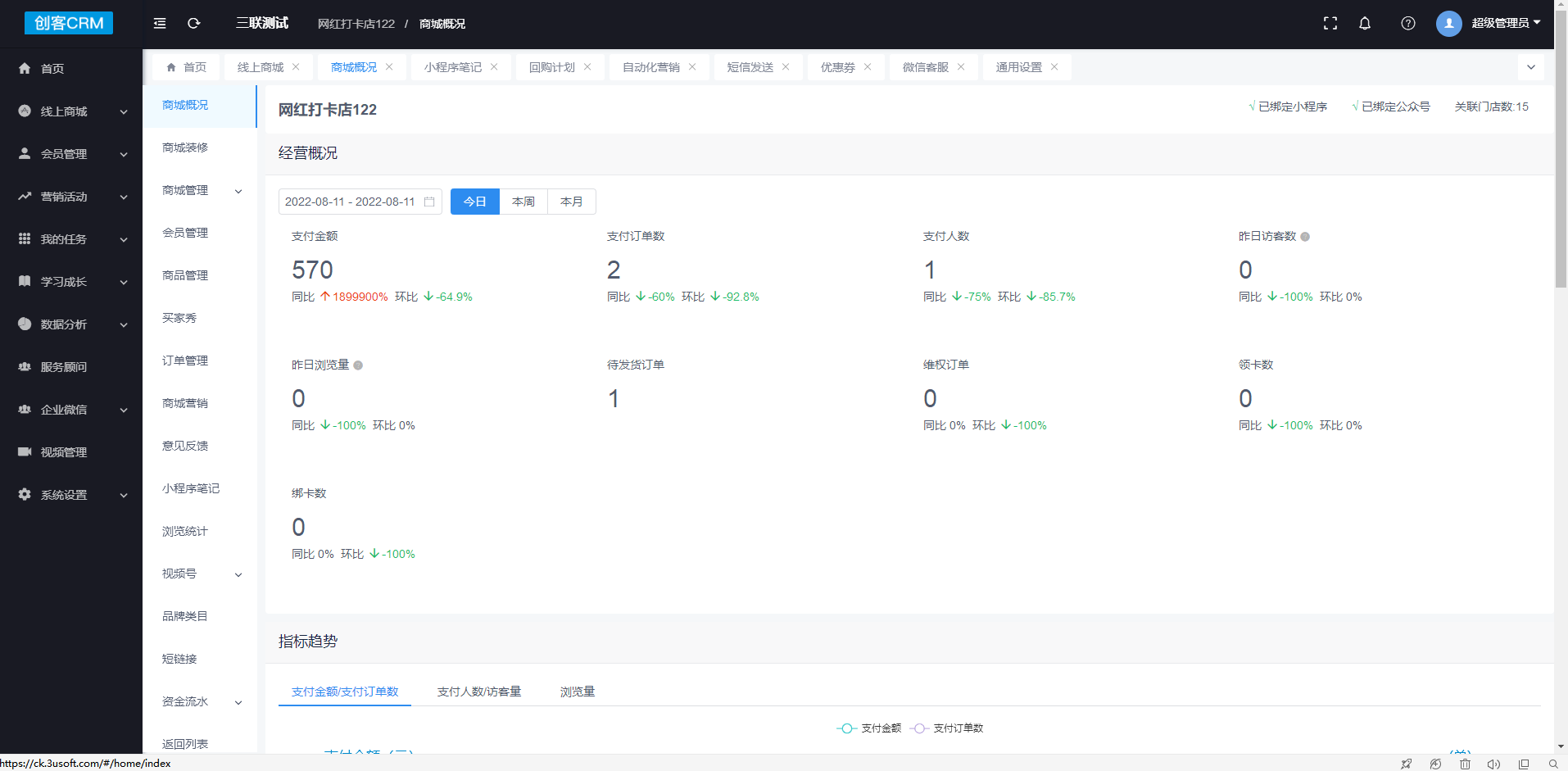Select the 浏览量 trend tab

point(578,692)
